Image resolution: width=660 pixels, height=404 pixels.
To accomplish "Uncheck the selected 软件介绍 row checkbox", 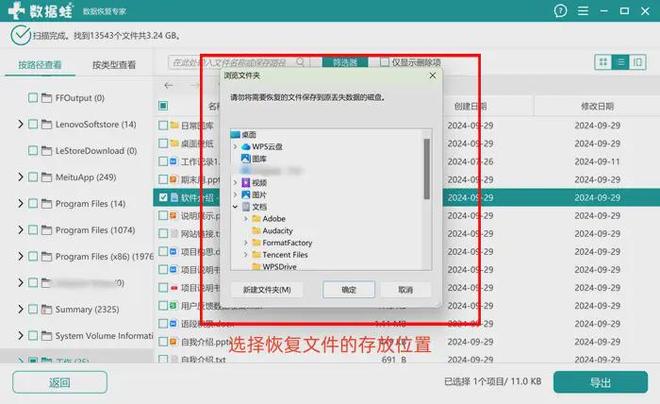I will tap(163, 197).
